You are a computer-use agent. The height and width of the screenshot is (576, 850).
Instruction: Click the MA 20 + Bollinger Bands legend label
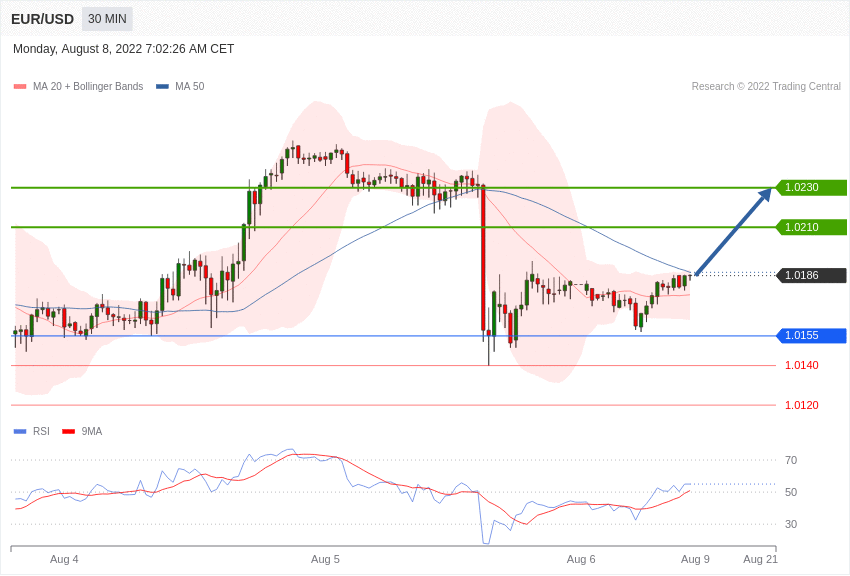click(88, 87)
